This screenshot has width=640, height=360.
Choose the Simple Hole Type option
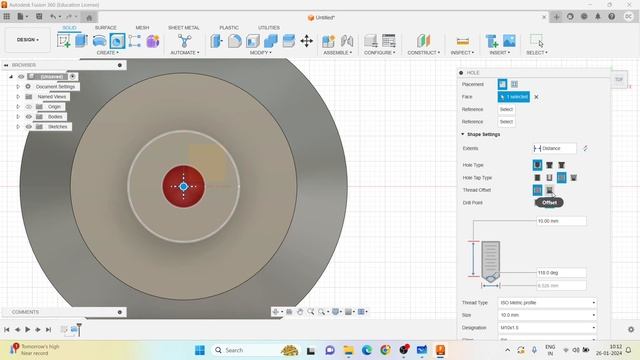pyautogui.click(x=537, y=165)
